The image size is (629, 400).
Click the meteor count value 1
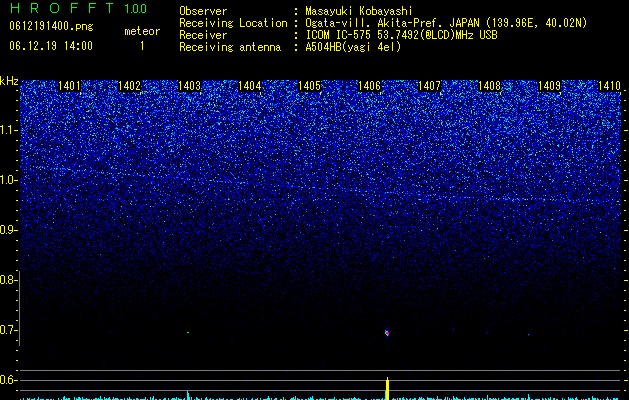[142, 46]
